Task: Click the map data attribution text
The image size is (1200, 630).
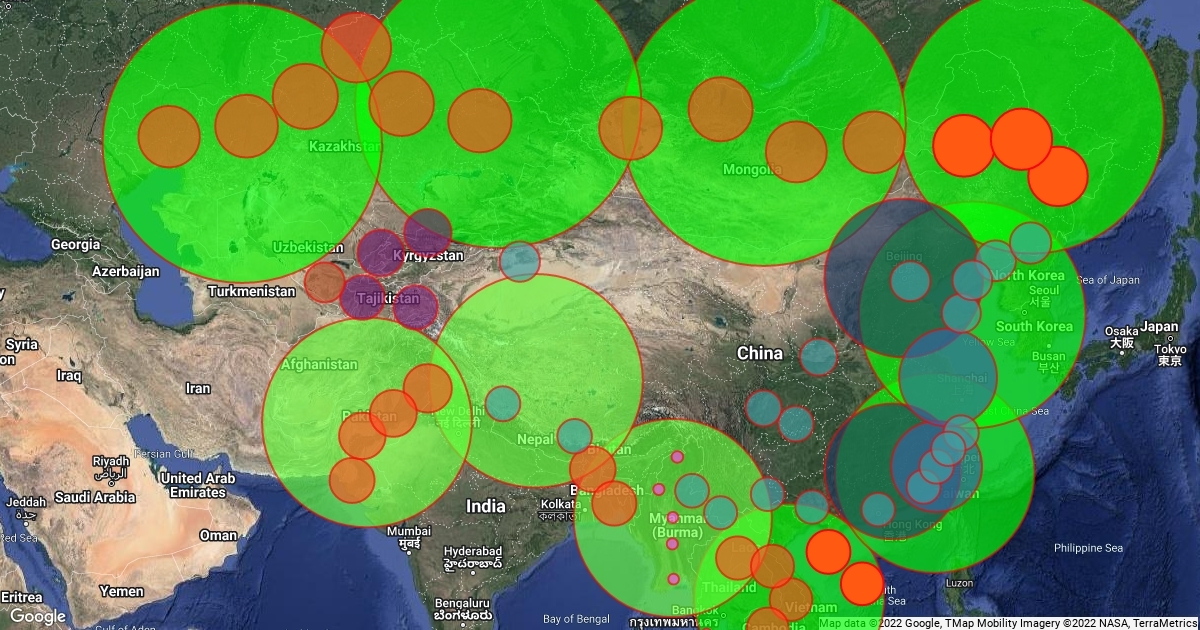Action: (x=1005, y=623)
